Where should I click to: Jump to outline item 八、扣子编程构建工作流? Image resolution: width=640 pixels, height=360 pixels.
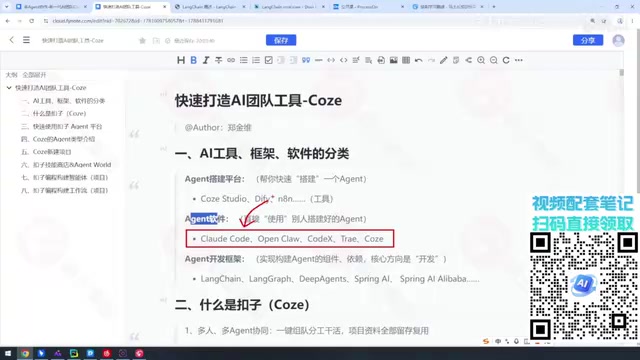pyautogui.click(x=64, y=191)
